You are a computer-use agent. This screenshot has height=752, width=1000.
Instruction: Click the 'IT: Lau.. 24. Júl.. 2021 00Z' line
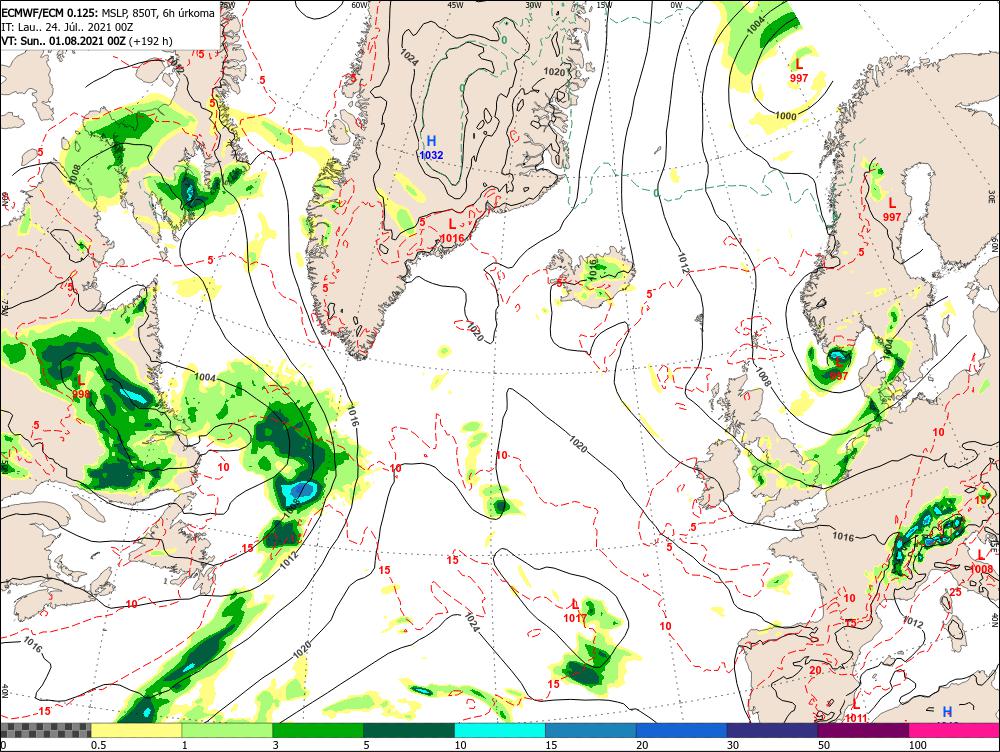click(67, 27)
